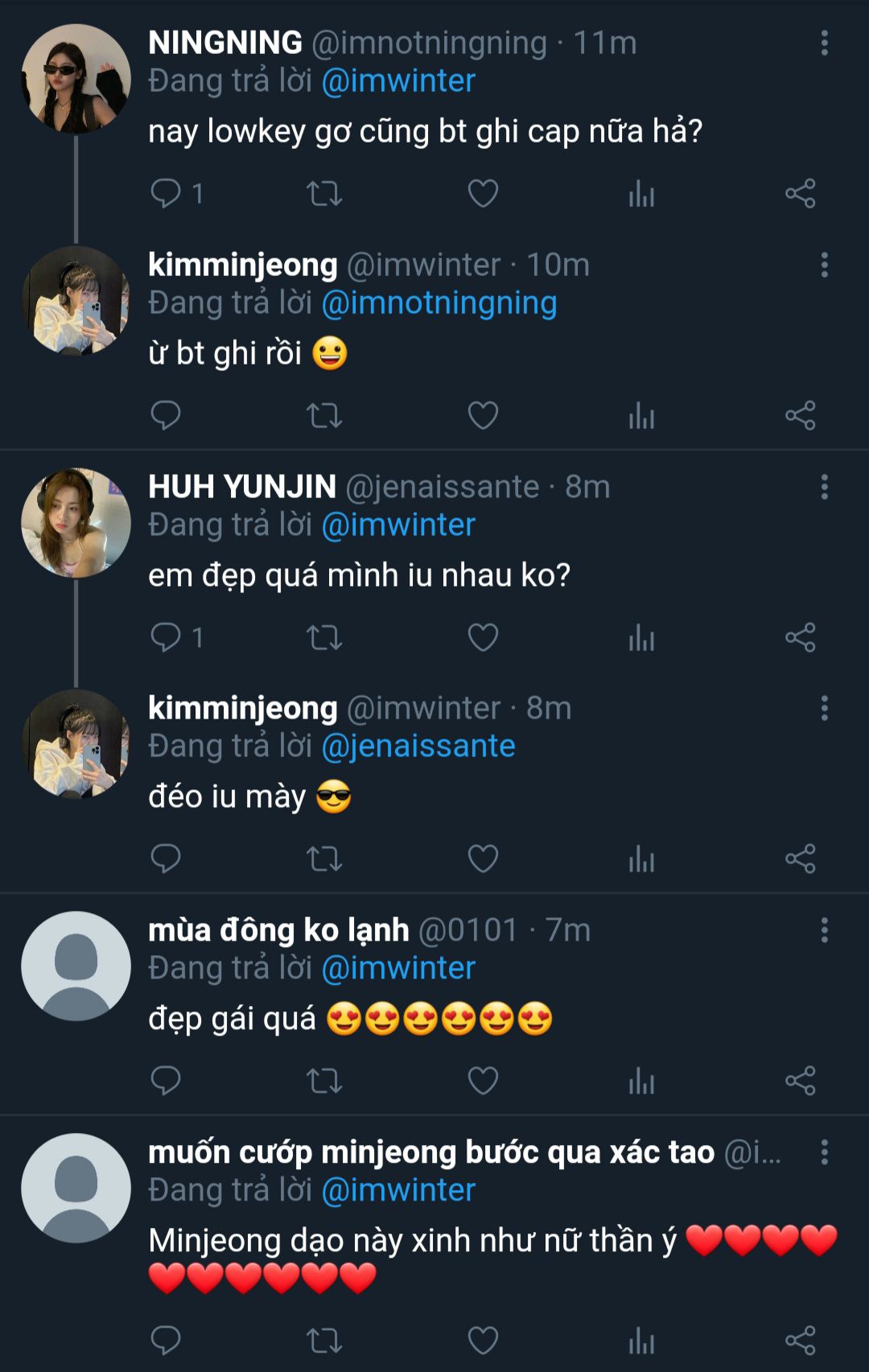Open NINGNING's profile picture
The image size is (869, 1372).
coord(76,79)
